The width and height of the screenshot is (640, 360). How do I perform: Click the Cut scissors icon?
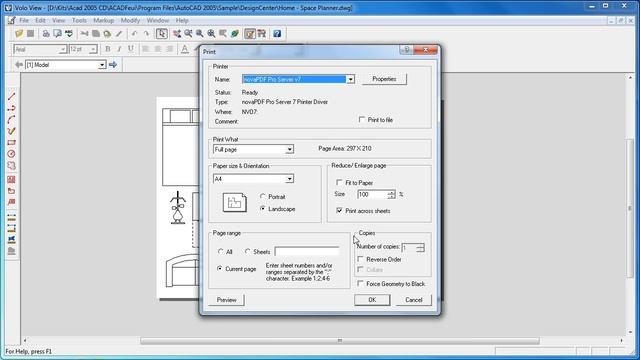(84, 33)
